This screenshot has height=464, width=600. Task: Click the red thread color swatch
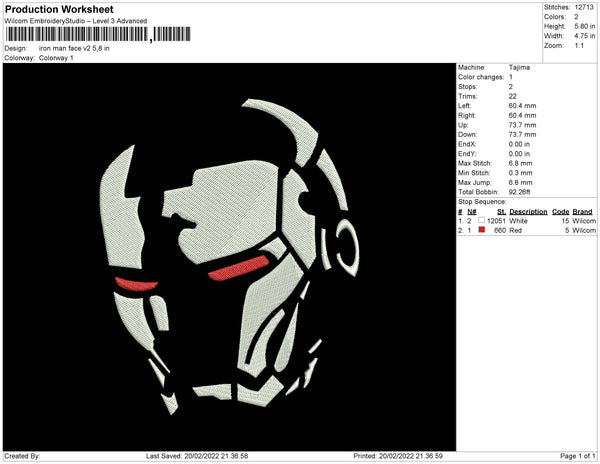pos(481,230)
